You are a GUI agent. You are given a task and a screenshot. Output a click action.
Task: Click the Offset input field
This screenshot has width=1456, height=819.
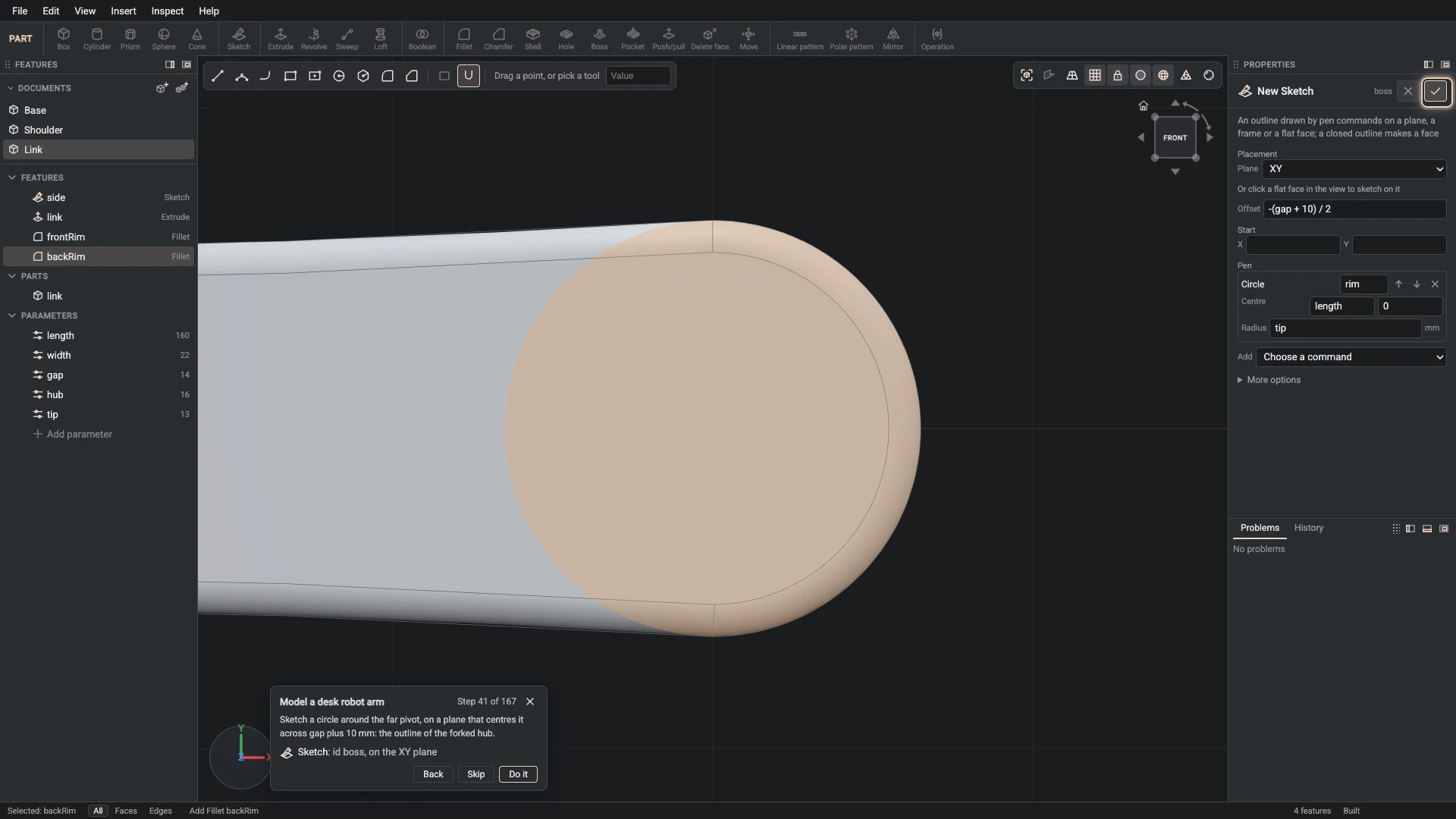[1354, 209]
